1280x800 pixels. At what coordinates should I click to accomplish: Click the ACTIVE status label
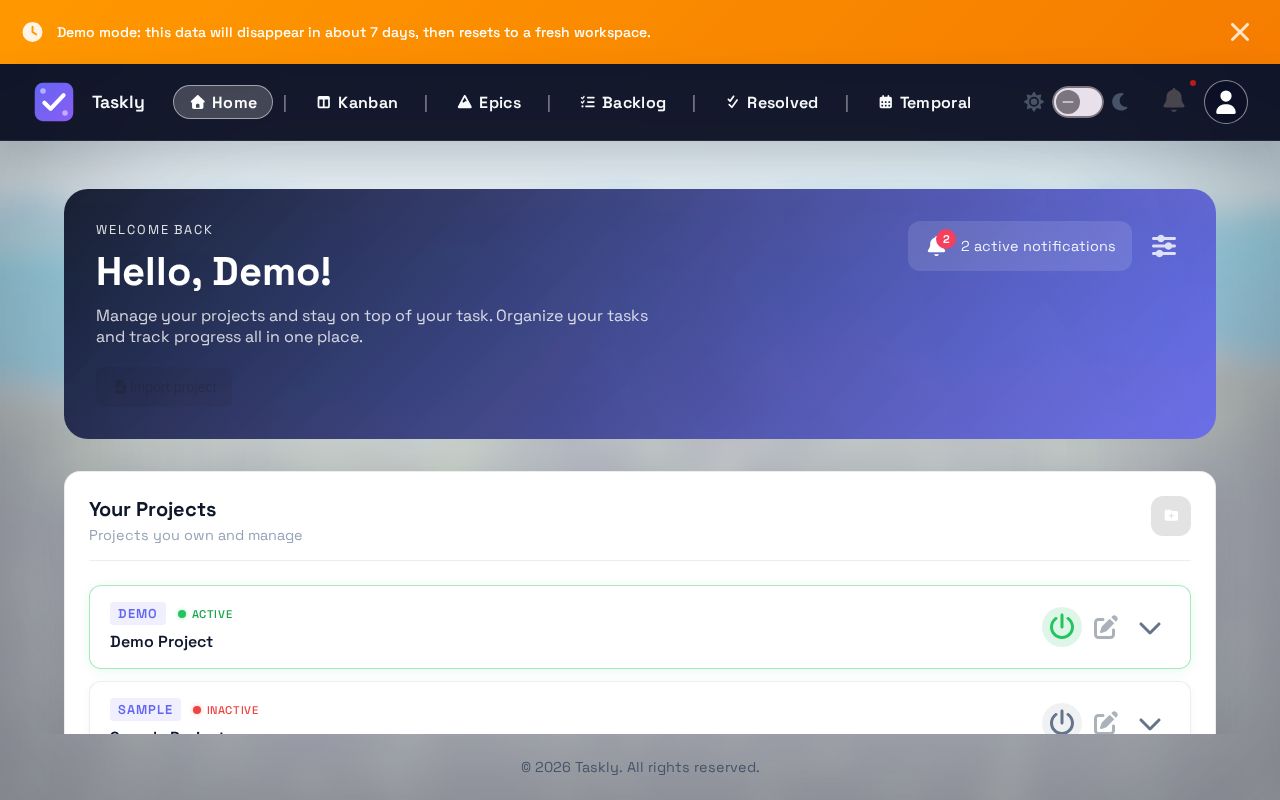click(x=212, y=614)
